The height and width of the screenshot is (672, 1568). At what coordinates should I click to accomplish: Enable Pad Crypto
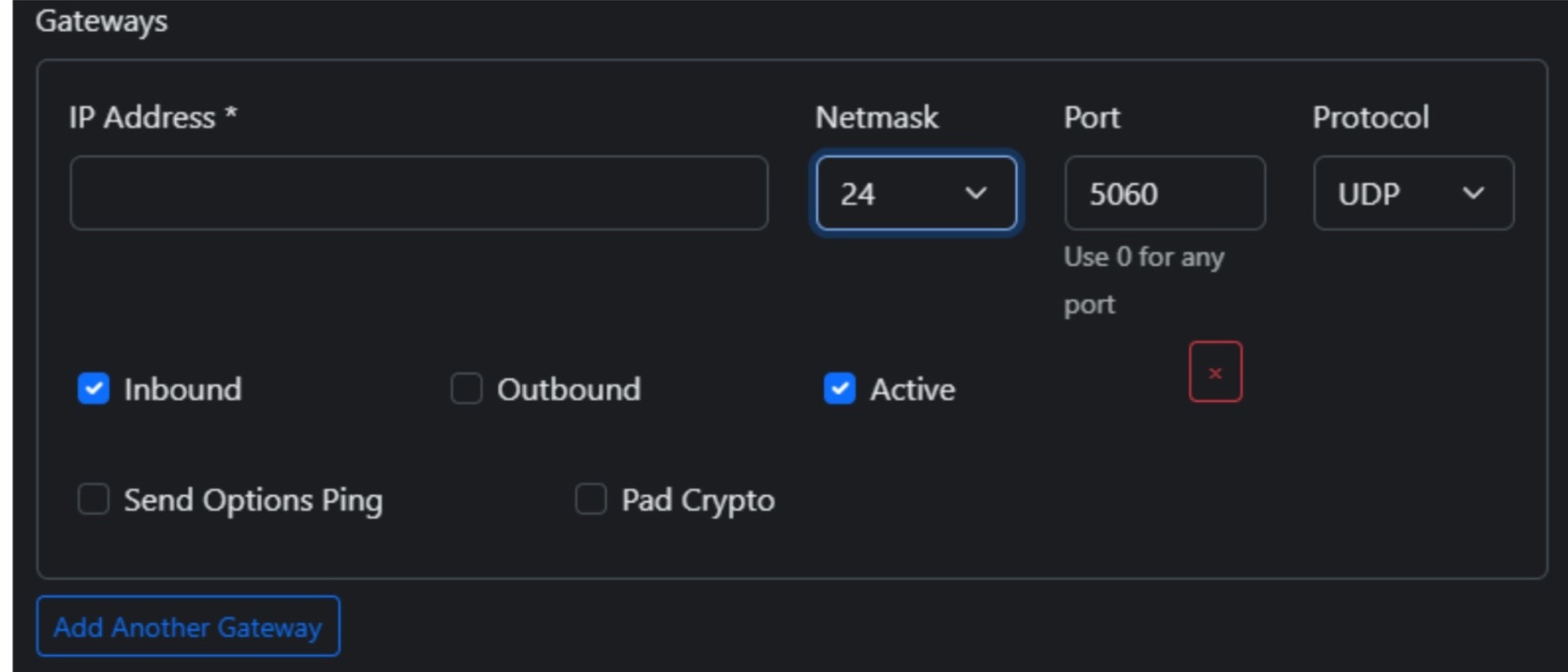coord(589,499)
